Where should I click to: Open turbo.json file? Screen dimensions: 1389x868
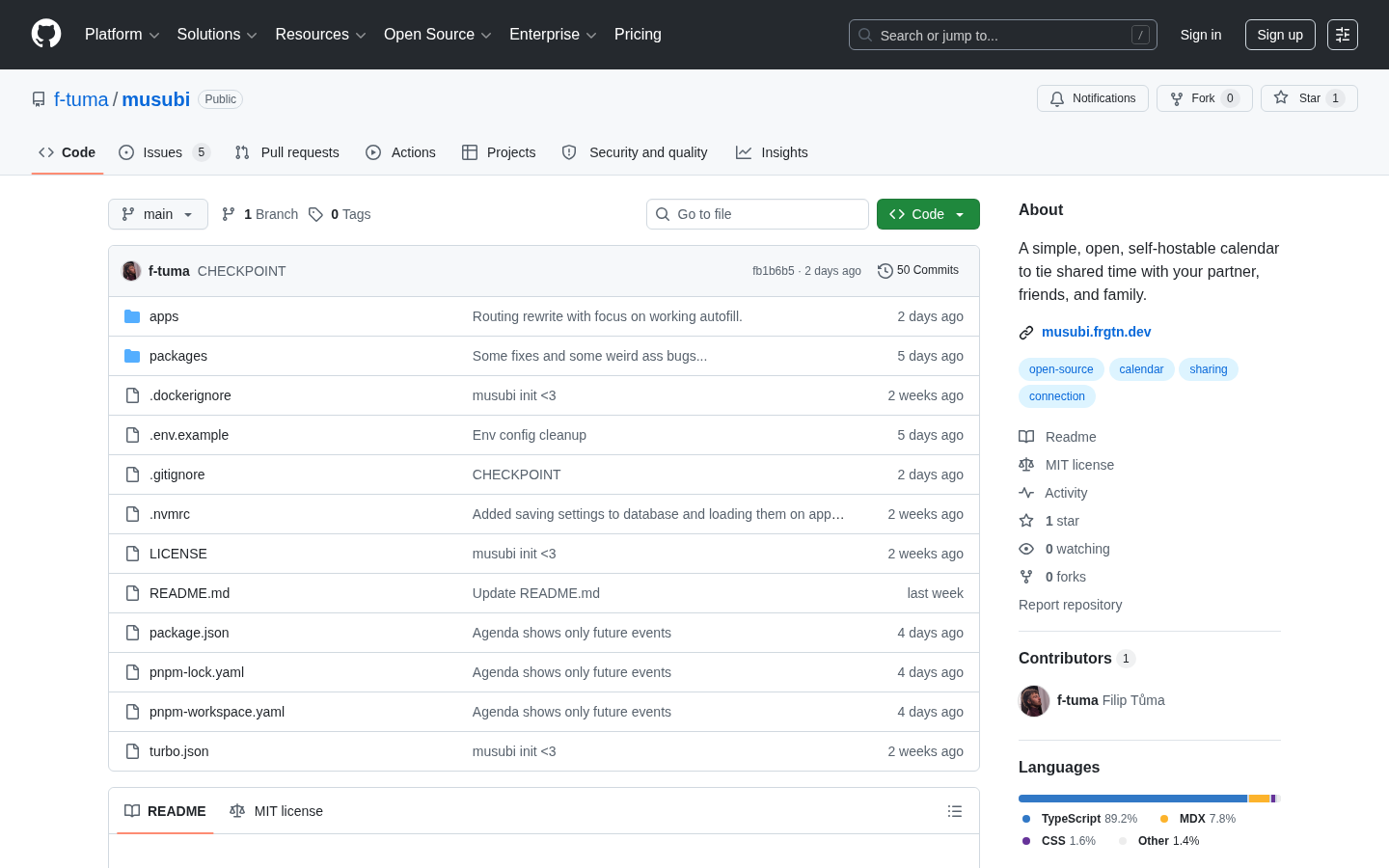point(179,751)
